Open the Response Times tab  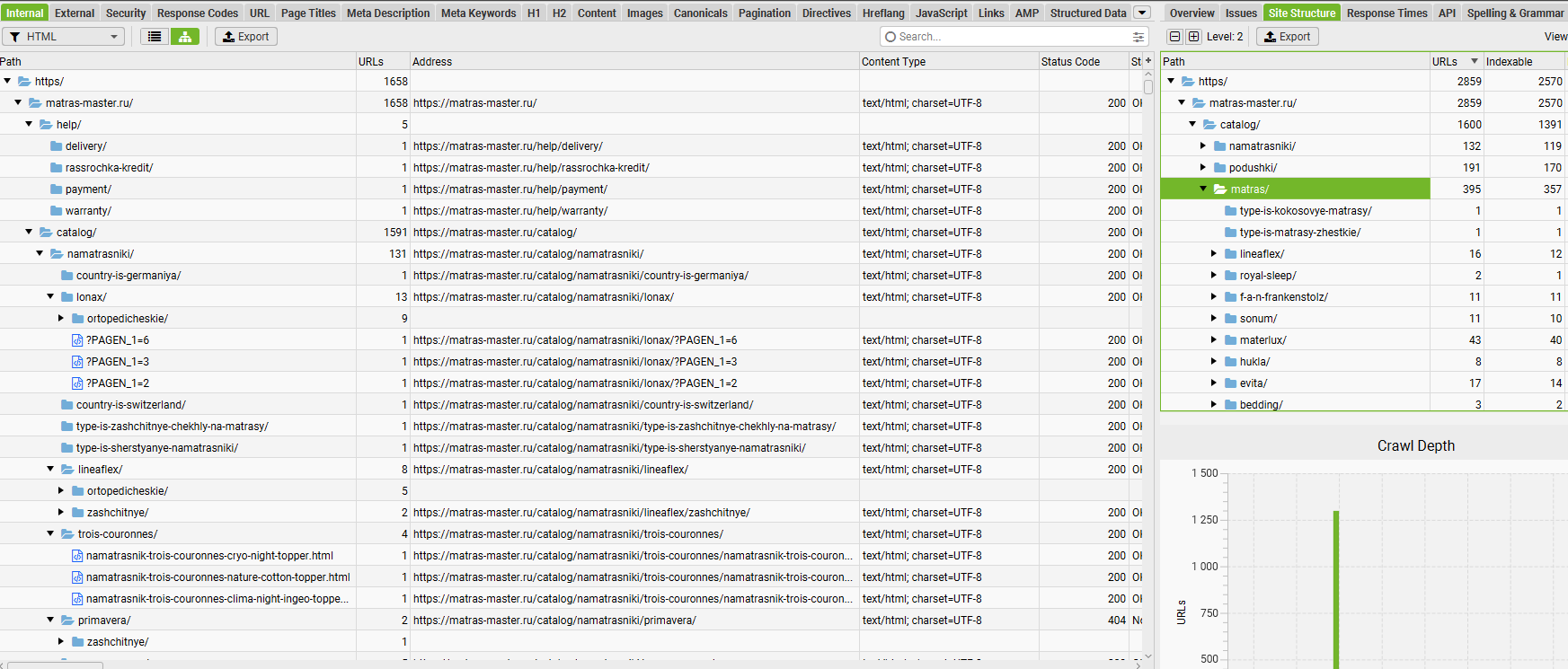click(x=1386, y=13)
